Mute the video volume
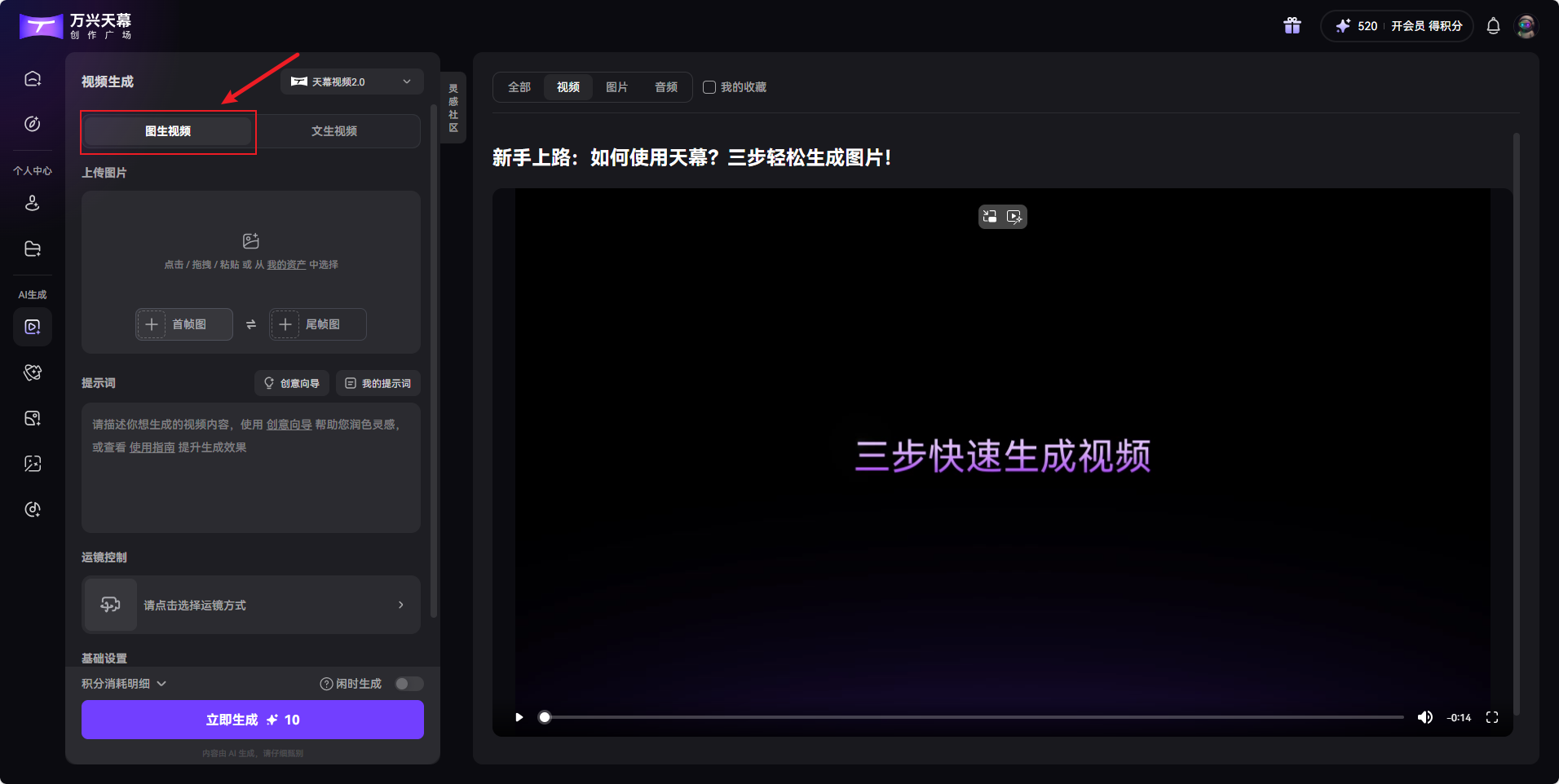This screenshot has height=784, width=1559. (1426, 717)
